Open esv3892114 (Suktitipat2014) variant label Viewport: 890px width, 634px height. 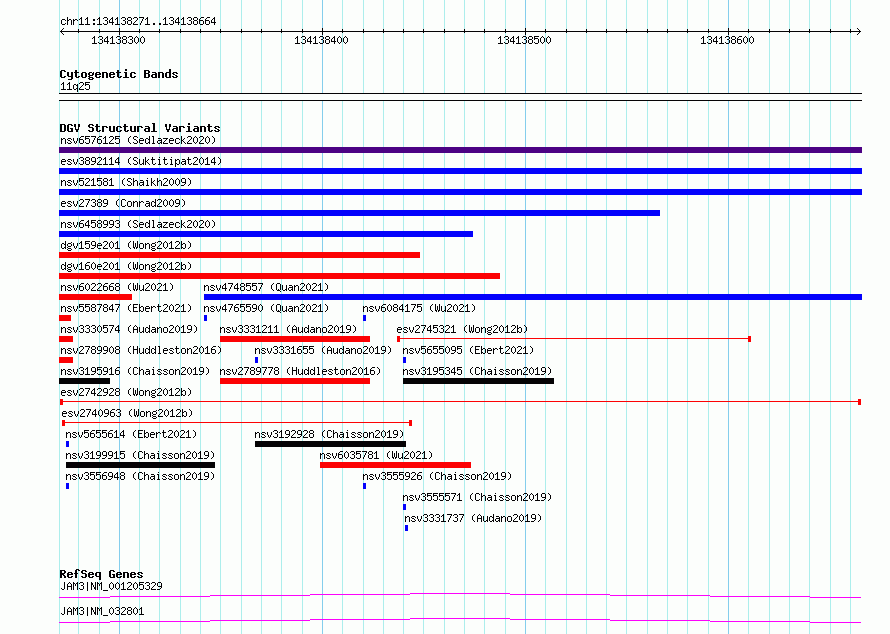click(141, 161)
